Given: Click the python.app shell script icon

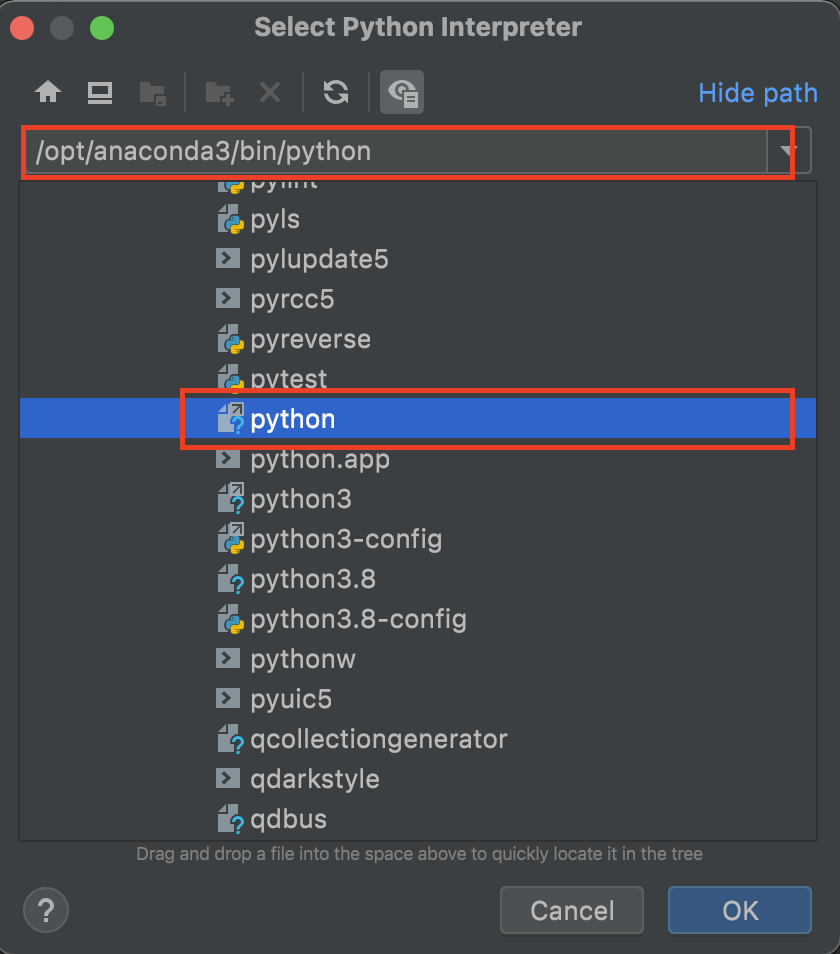Looking at the screenshot, I should (228, 458).
